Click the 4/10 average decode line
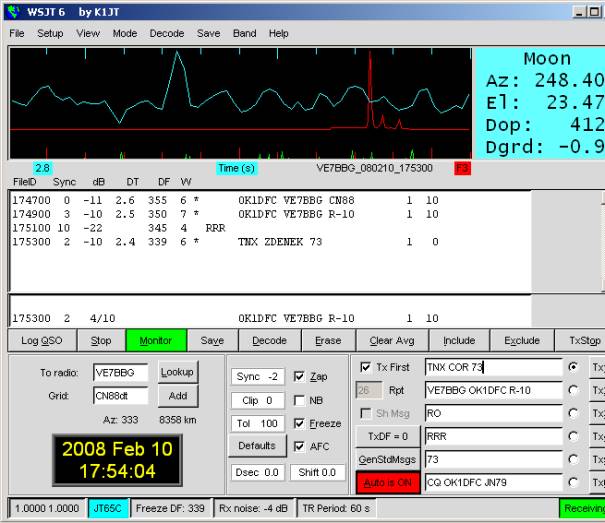The image size is (605, 523). 225,318
